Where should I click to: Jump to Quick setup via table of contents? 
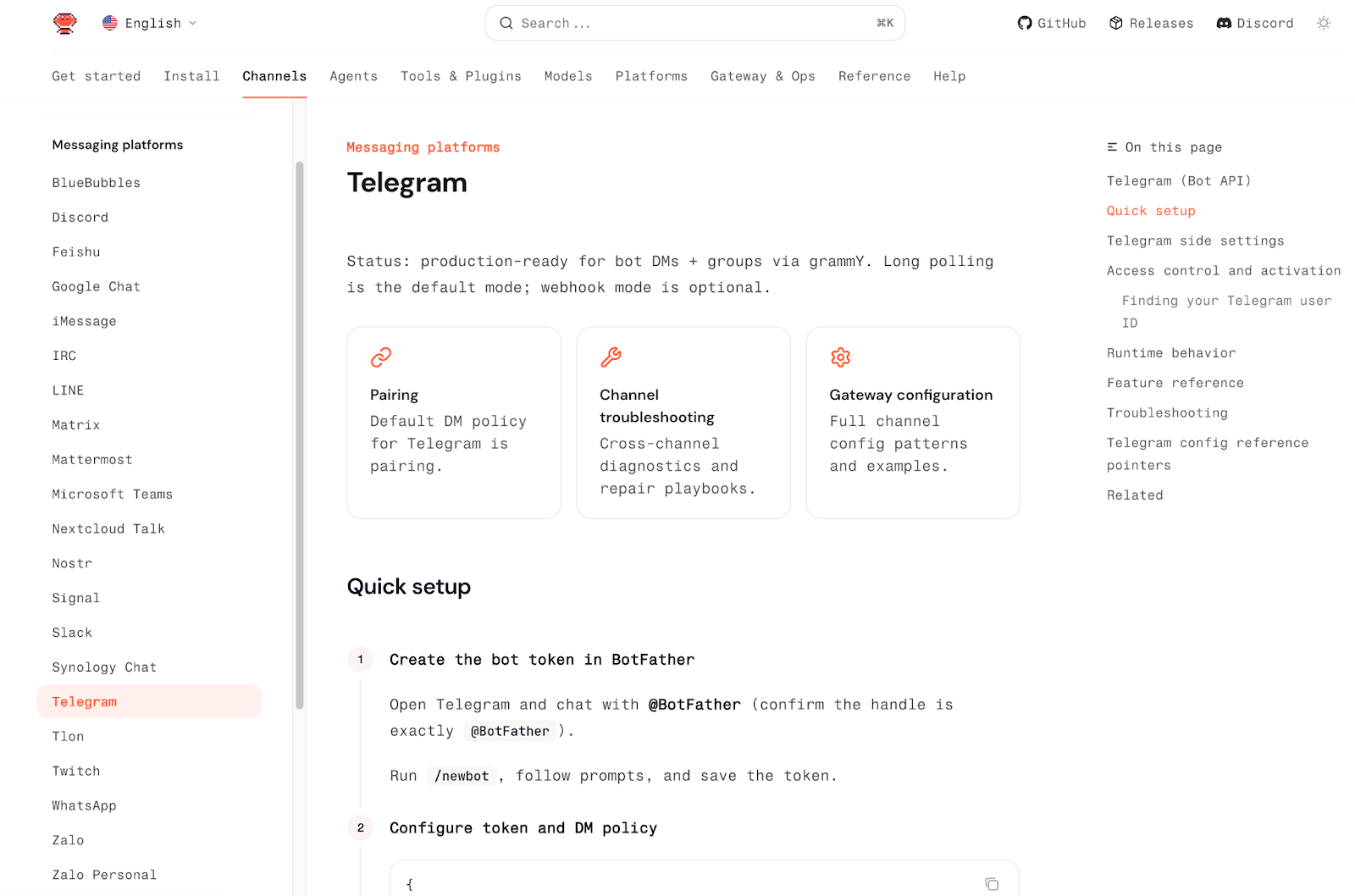click(1150, 210)
